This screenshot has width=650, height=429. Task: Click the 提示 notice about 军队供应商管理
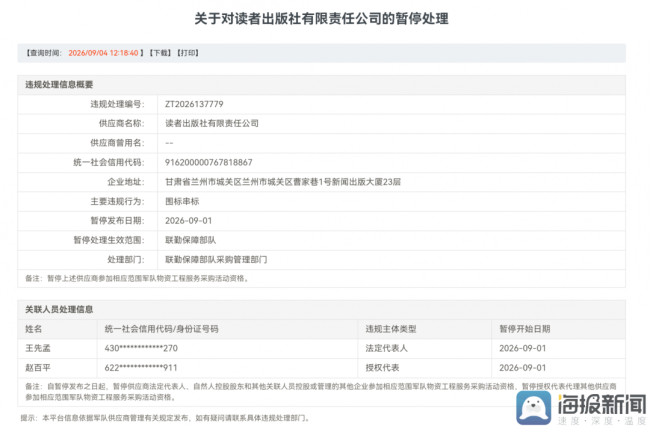[x=165, y=418]
